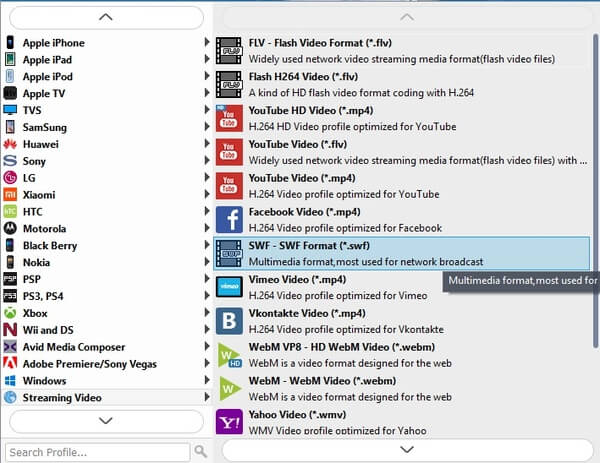Expand the Nokia submenu arrow
The image size is (600, 463).
tap(207, 261)
